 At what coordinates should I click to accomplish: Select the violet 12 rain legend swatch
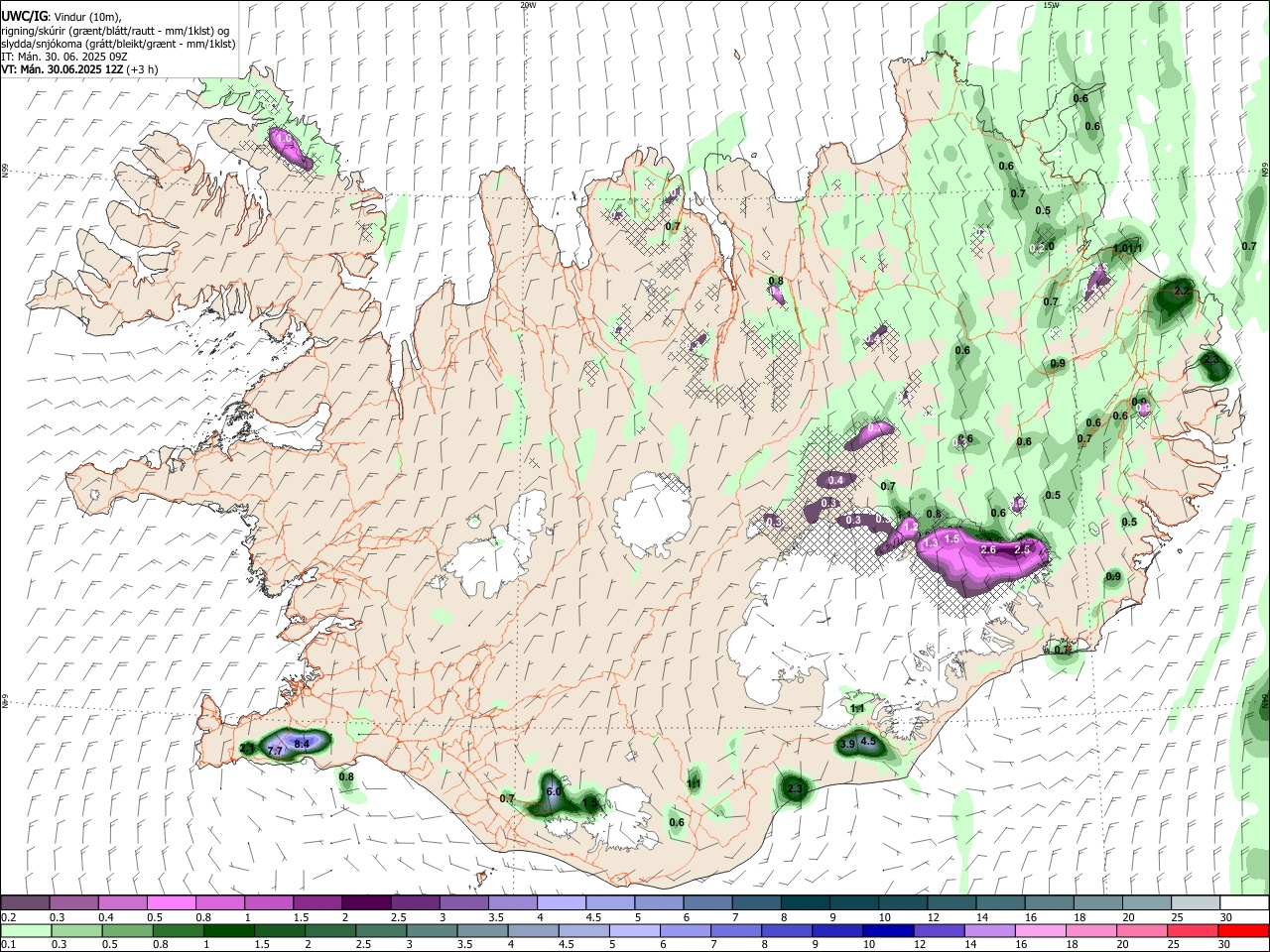pyautogui.click(x=939, y=930)
